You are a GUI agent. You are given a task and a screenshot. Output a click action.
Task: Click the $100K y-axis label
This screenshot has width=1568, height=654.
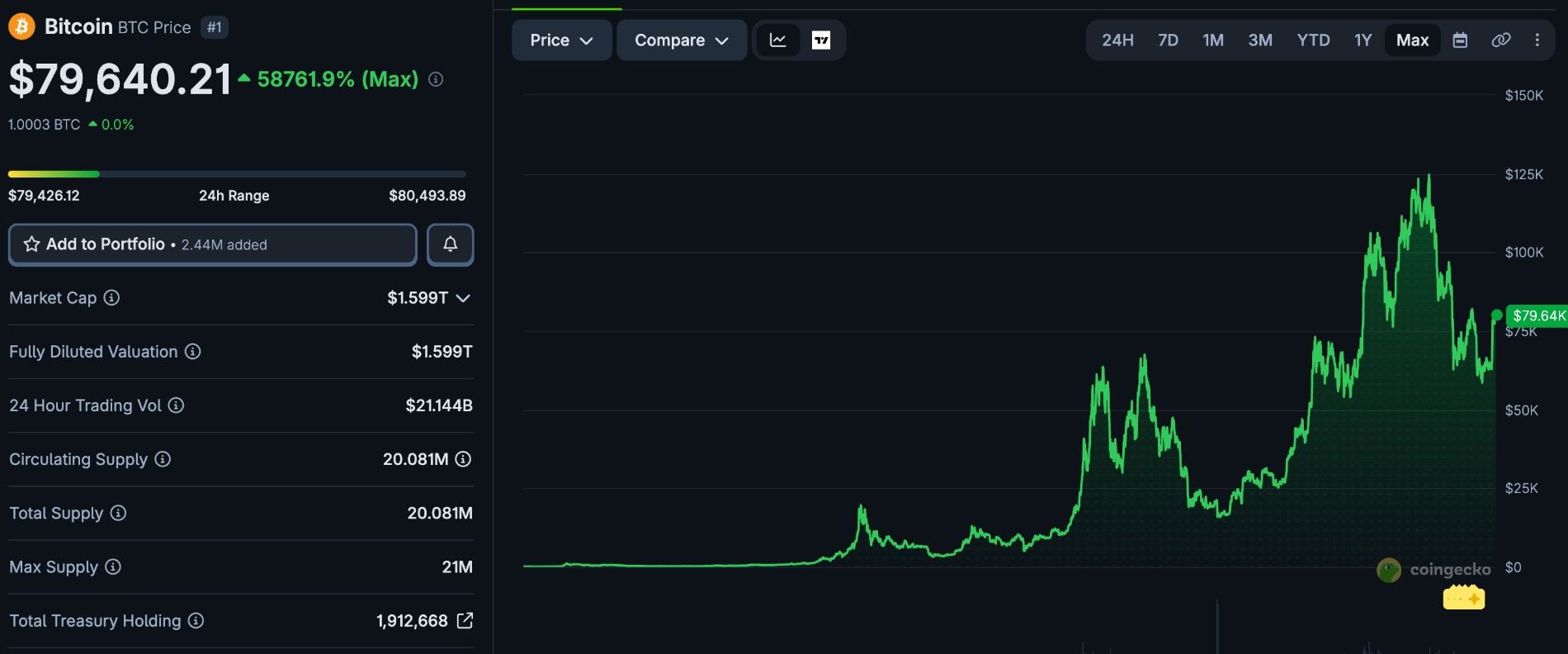coord(1524,253)
